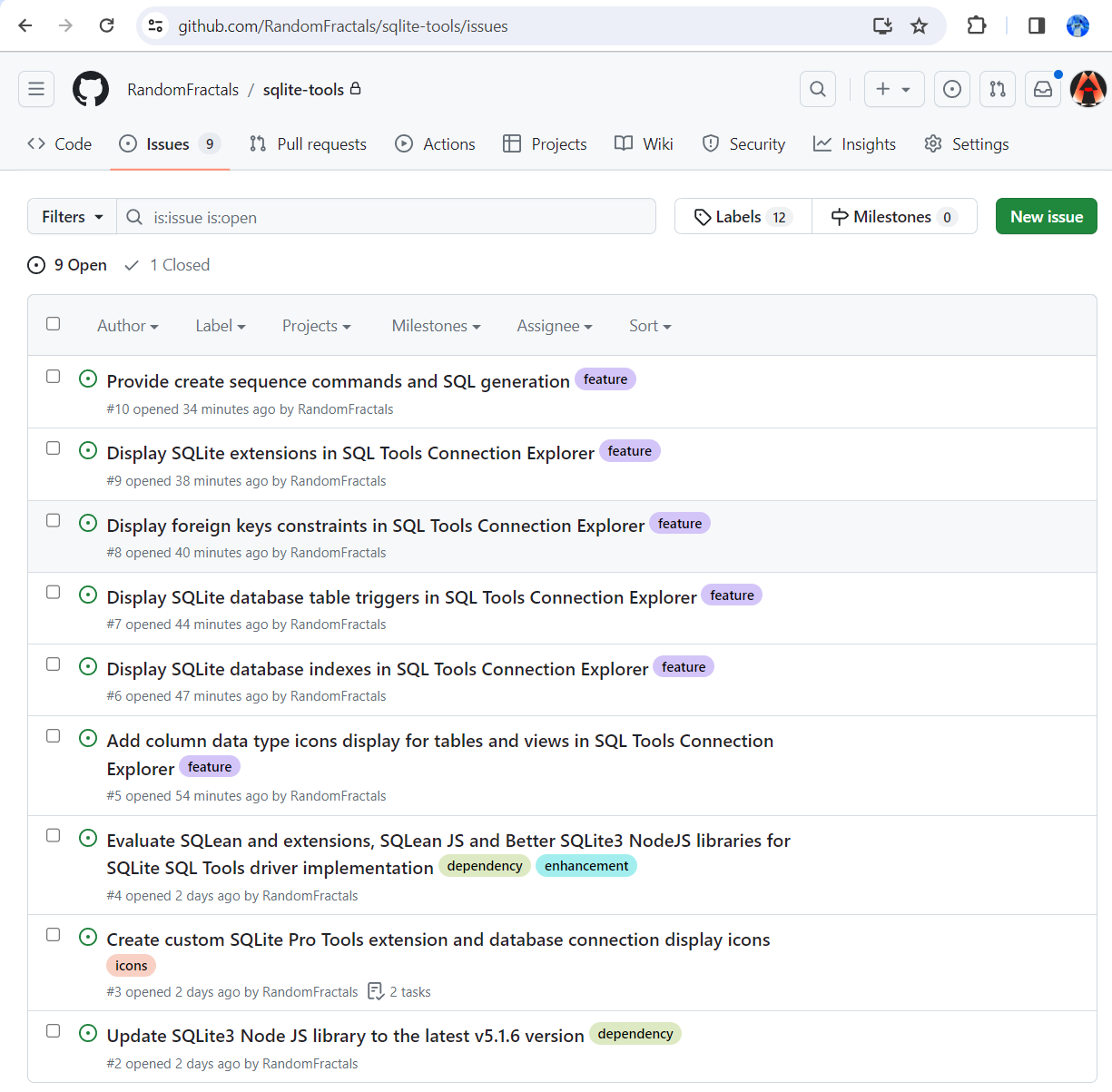1112x1092 pixels.
Task: Switch to the Projects repository tab
Action: [545, 144]
